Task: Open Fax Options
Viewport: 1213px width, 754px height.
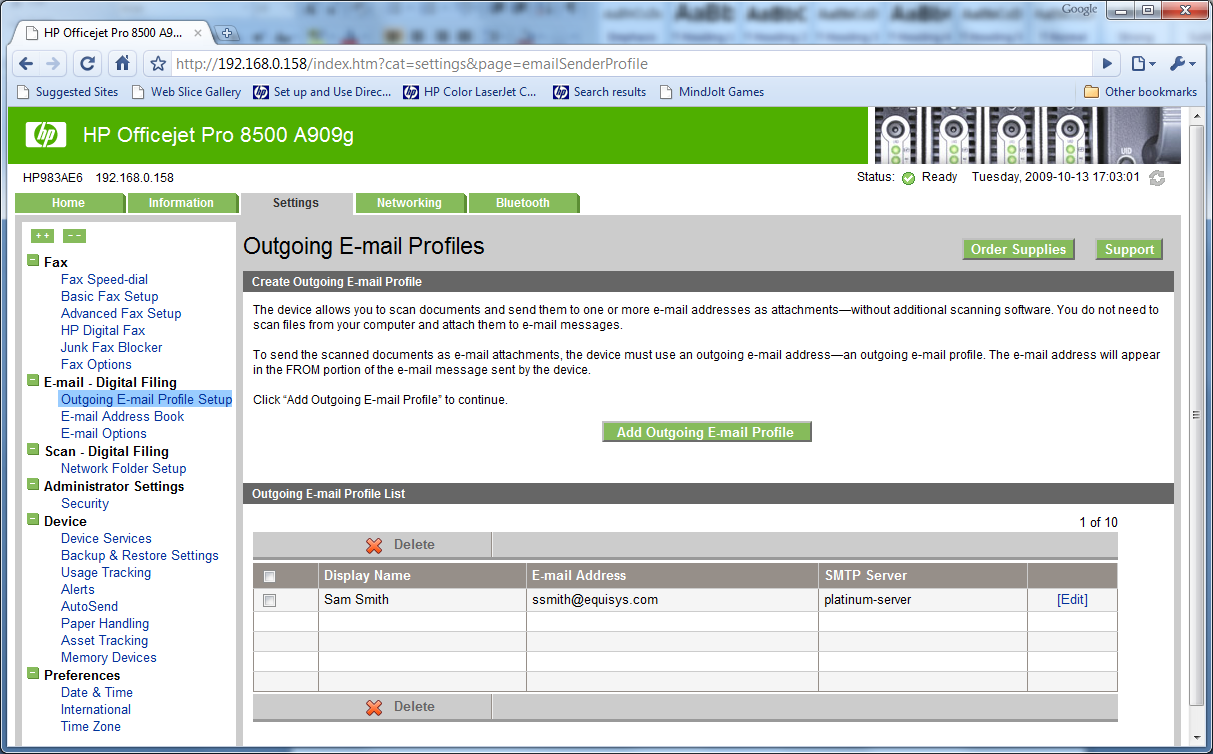Action: coord(96,364)
